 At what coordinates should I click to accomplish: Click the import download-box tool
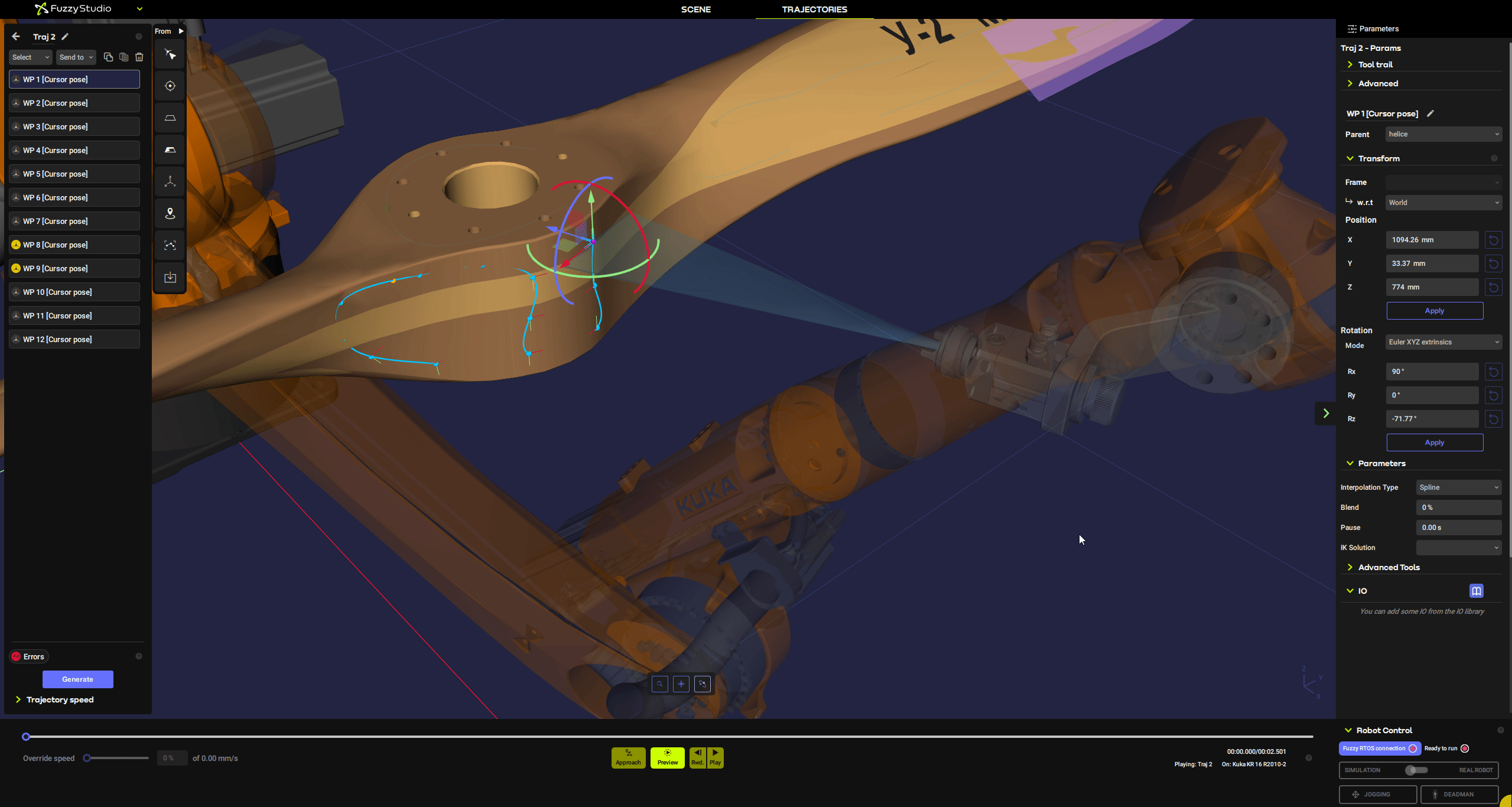(170, 278)
